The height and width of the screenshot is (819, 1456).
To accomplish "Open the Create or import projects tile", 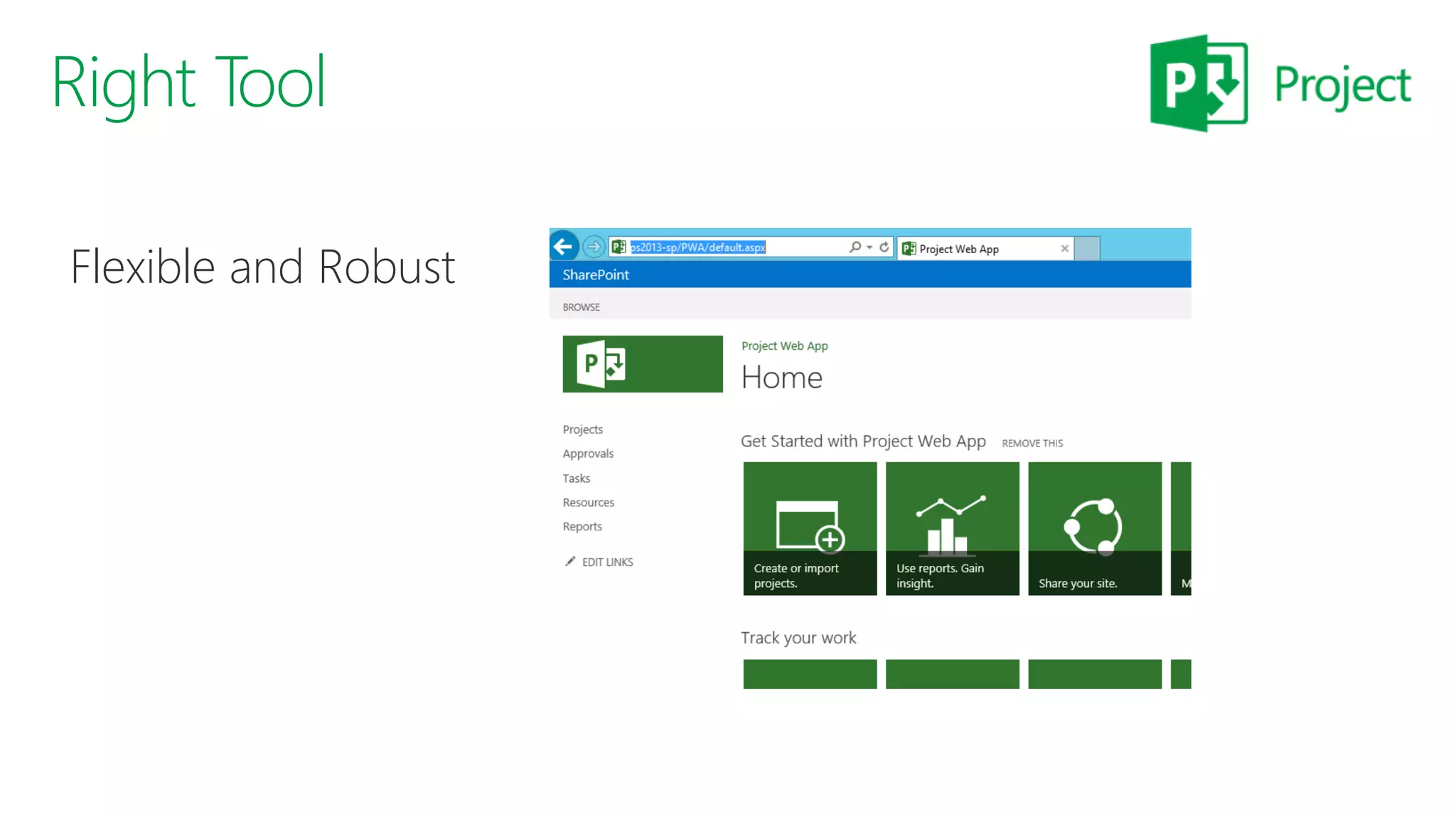I will point(810,528).
